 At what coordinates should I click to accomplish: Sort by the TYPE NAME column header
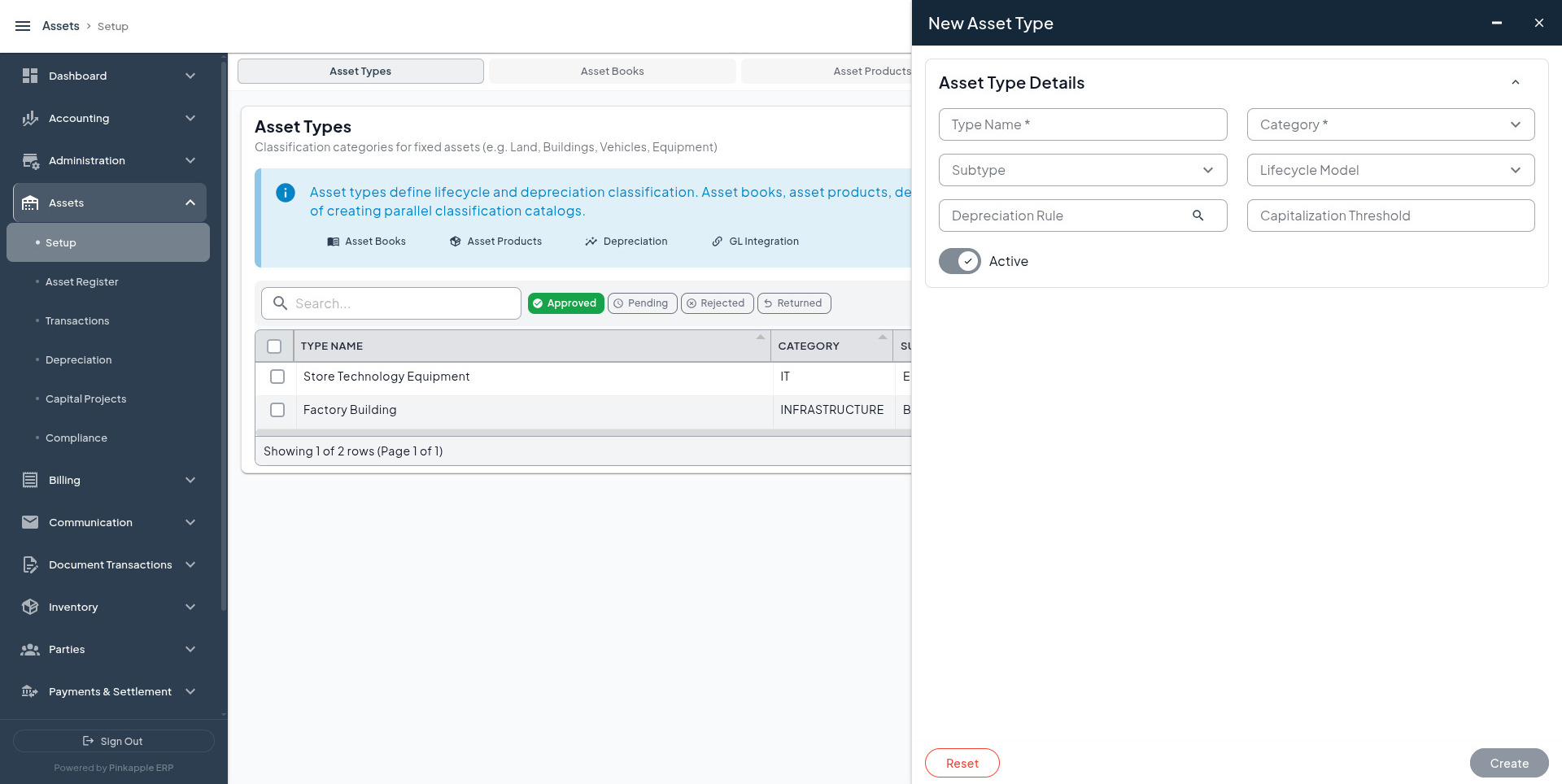click(532, 346)
